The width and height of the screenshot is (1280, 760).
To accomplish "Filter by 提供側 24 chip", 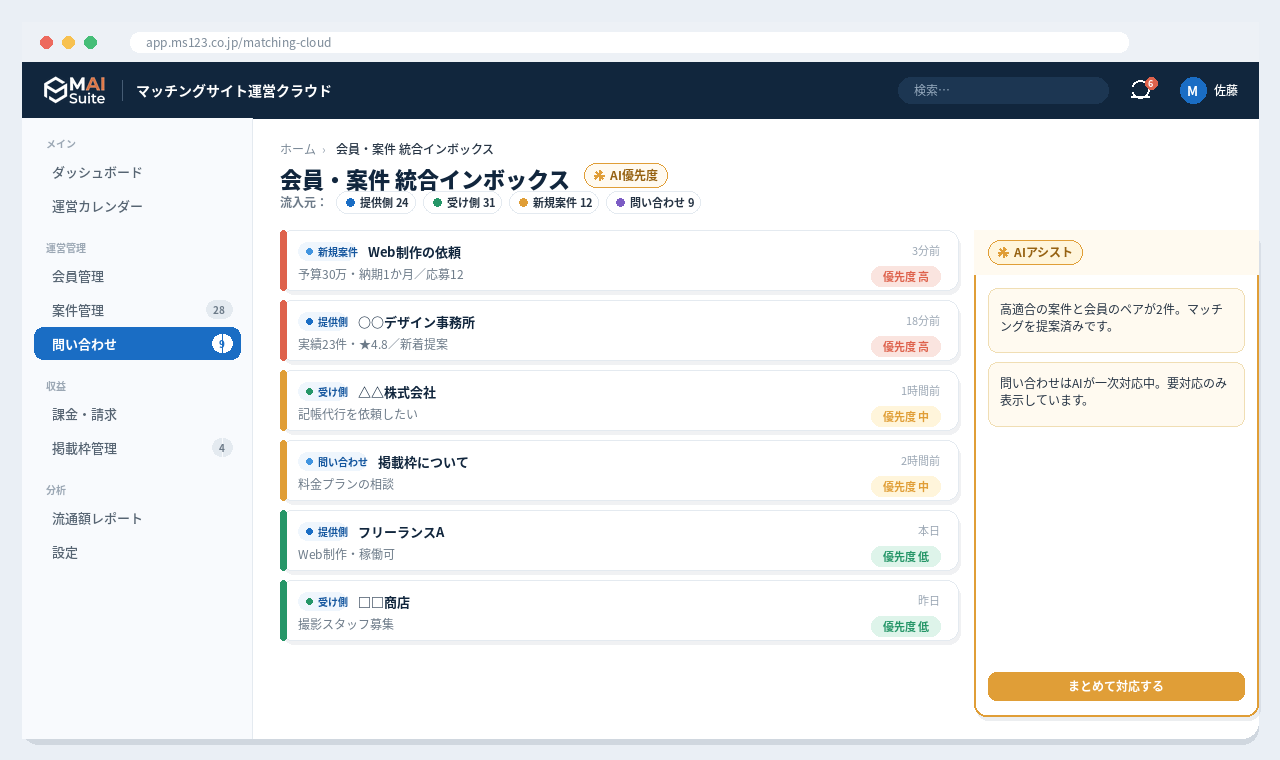I will pos(376,202).
